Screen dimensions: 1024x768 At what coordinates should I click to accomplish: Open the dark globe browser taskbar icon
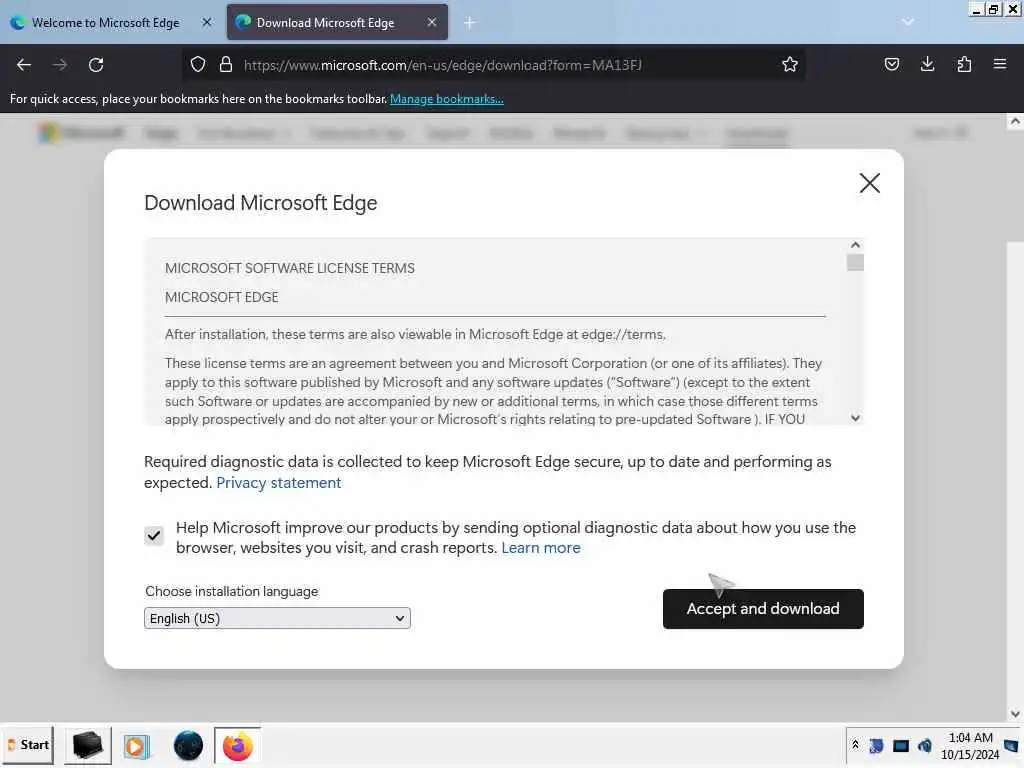(188, 746)
